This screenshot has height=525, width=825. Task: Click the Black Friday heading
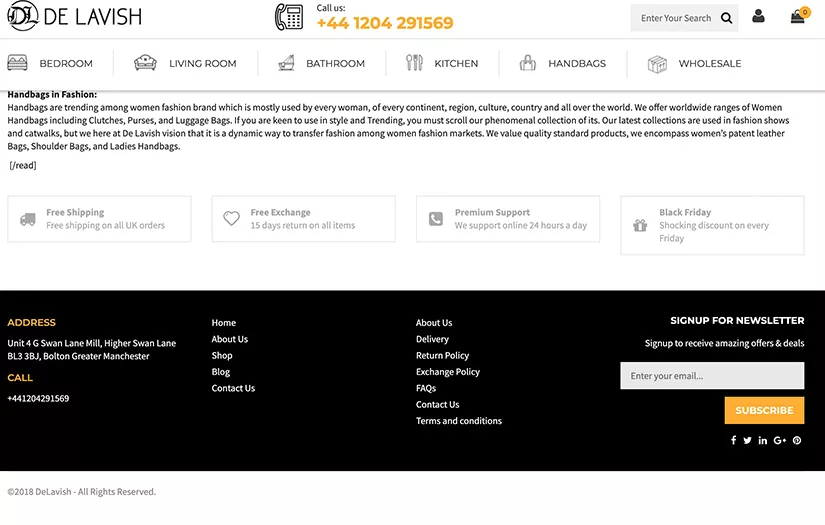[x=685, y=212]
